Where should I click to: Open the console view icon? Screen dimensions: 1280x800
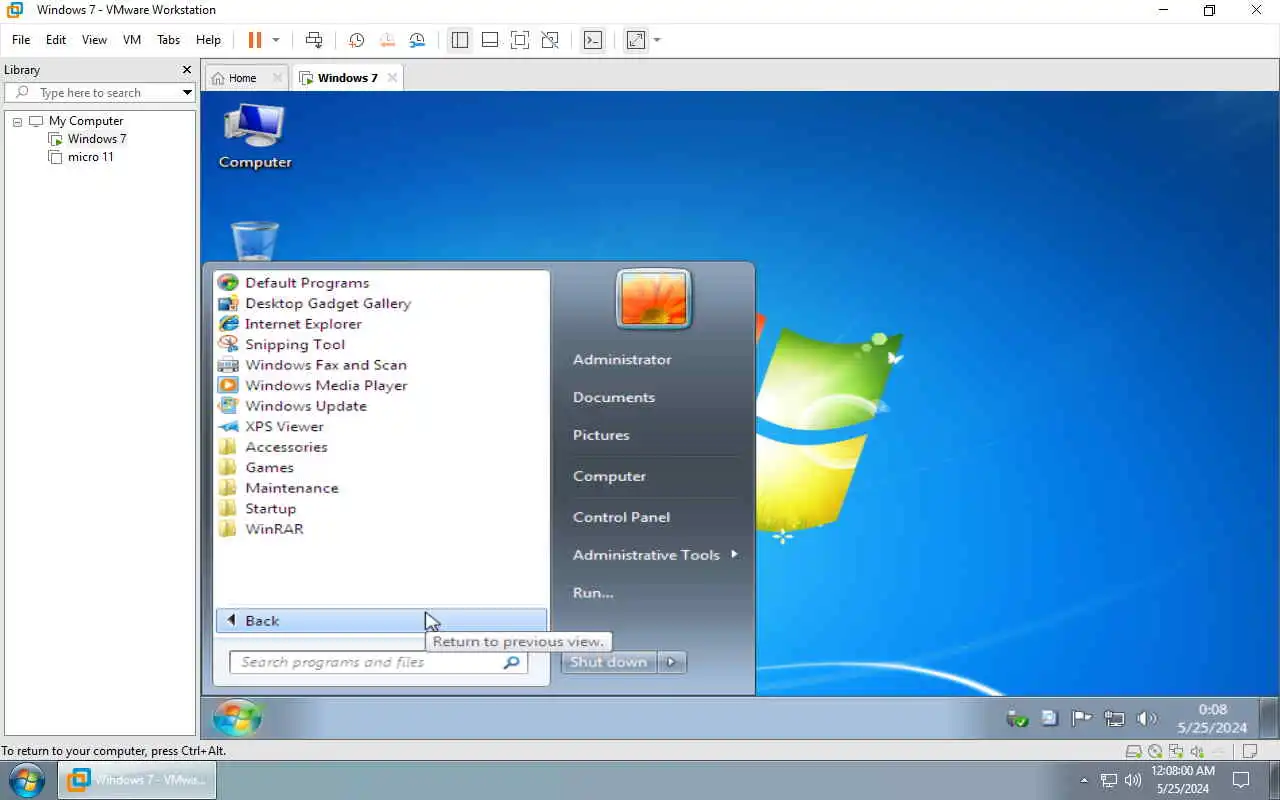[593, 40]
